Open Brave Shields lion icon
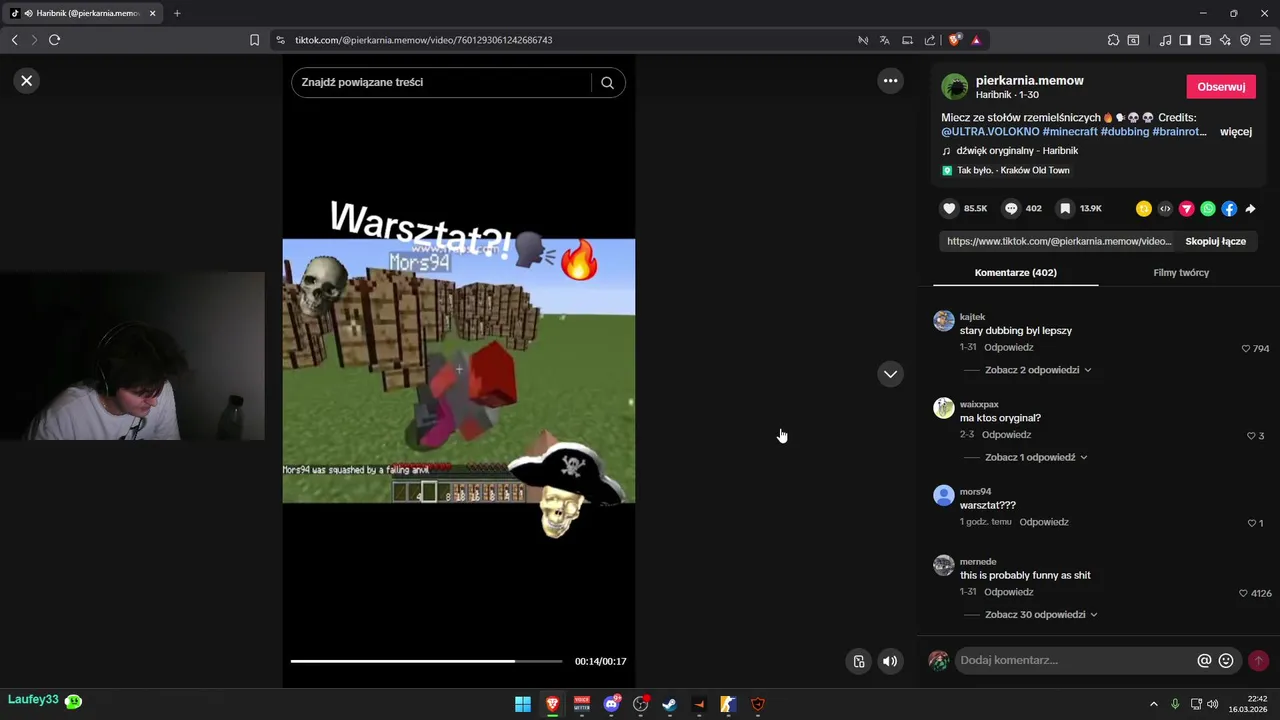The image size is (1280, 720). click(x=954, y=40)
